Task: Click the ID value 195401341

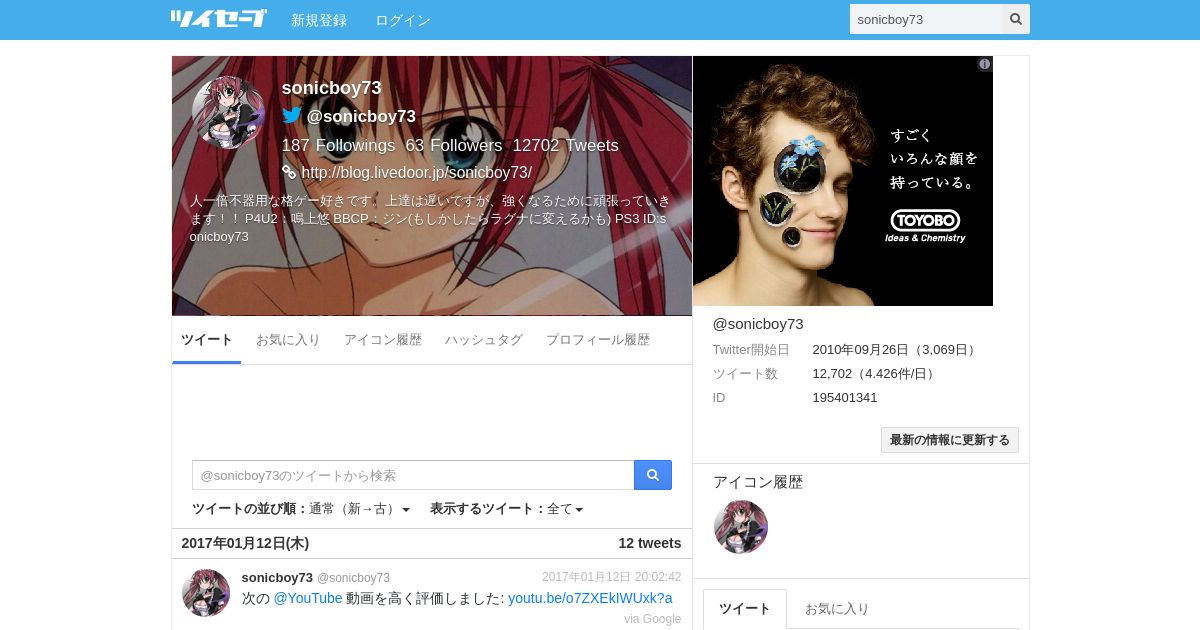Action: (x=845, y=398)
